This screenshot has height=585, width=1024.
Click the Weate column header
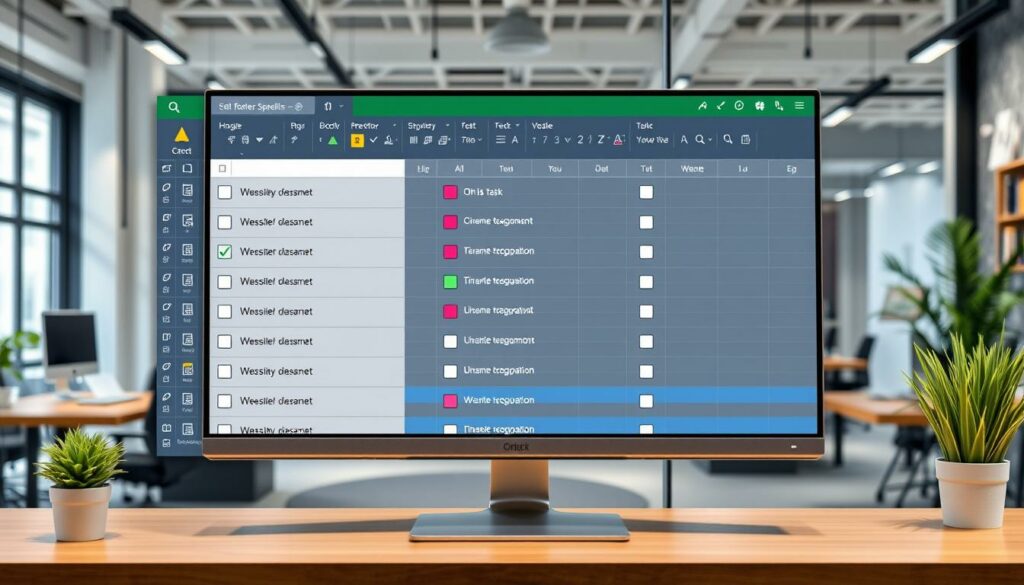692,168
